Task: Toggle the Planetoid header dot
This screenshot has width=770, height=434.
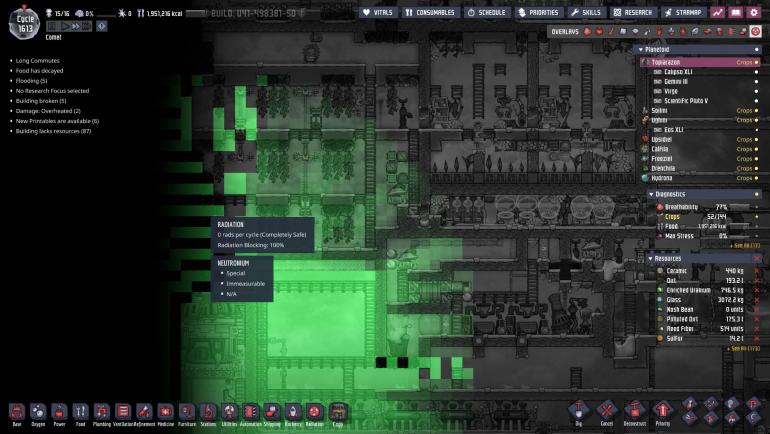Action: tap(757, 50)
